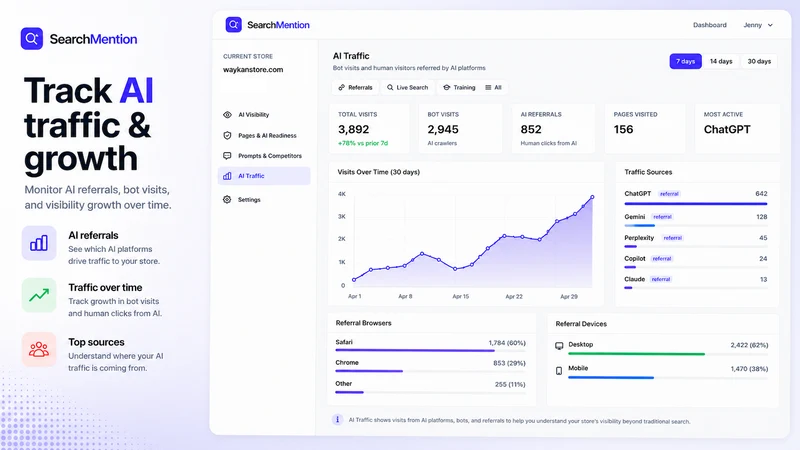Image resolution: width=800 pixels, height=450 pixels.
Task: Click the Settings gear icon
Action: [x=227, y=199]
